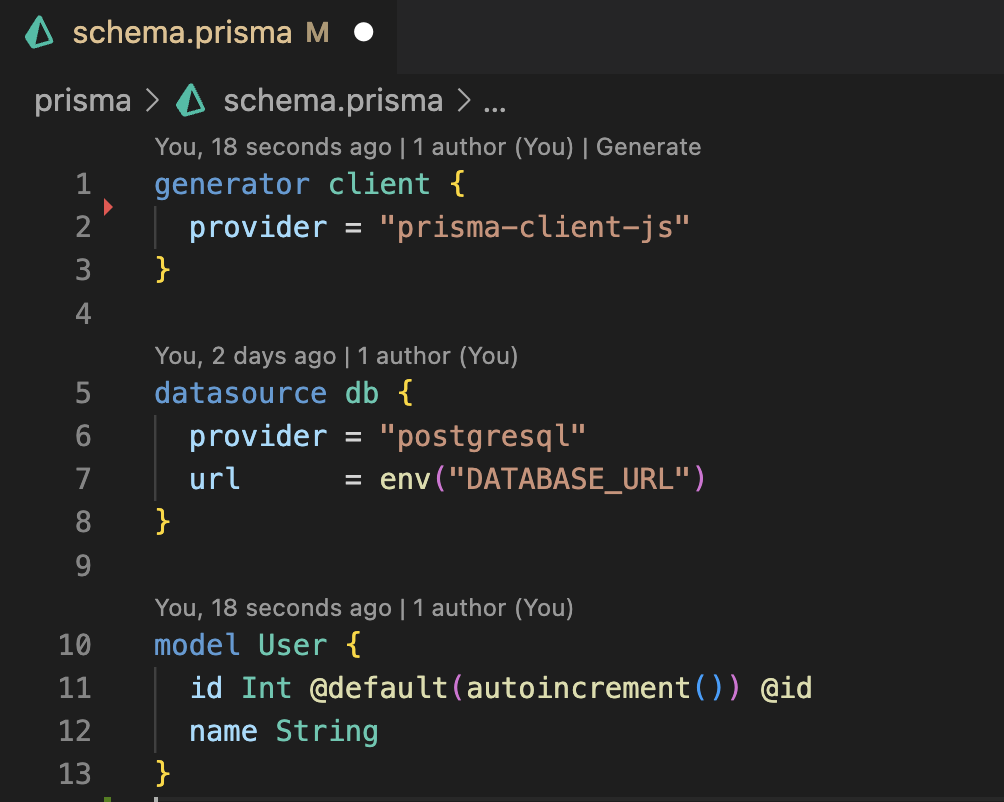Click '1 author (You)' above datasource db

[438, 356]
